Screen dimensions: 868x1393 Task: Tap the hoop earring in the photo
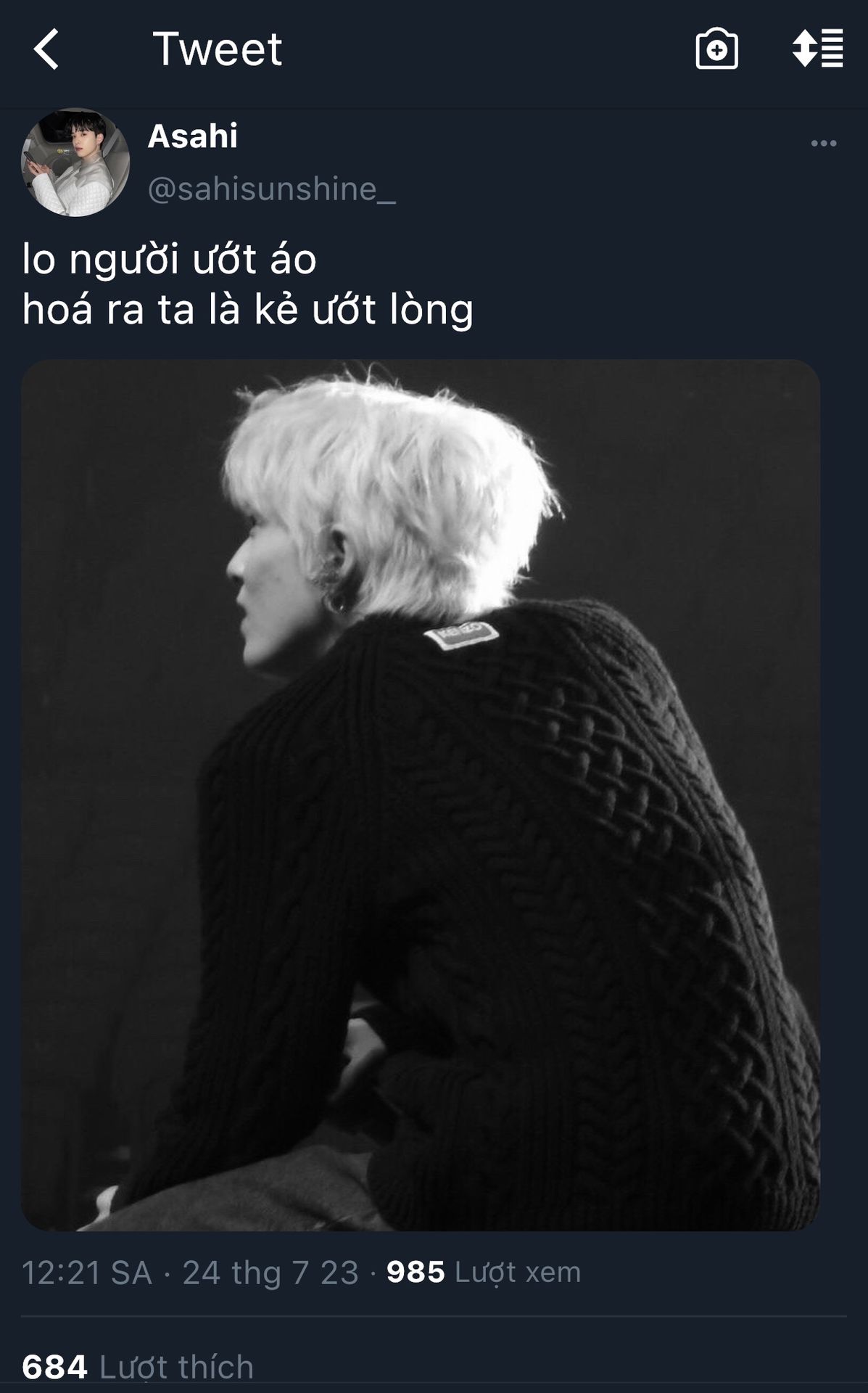point(336,601)
